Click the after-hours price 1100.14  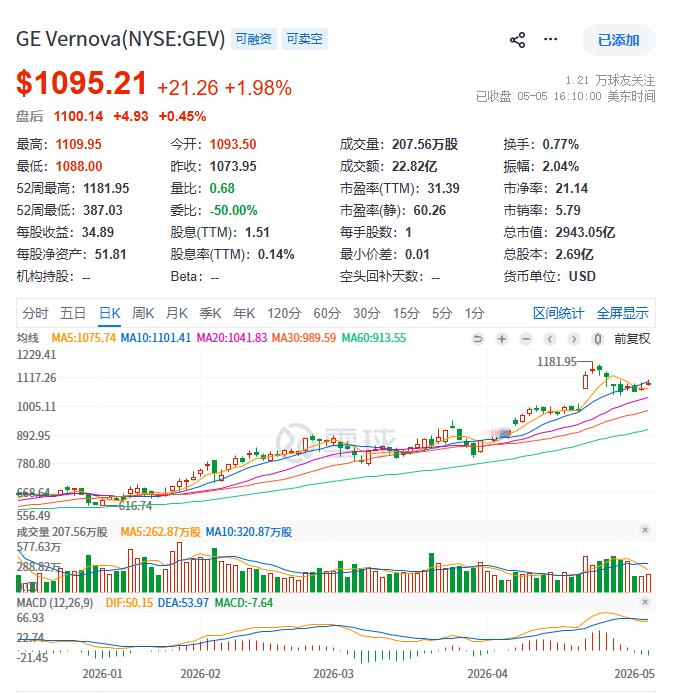click(78, 117)
